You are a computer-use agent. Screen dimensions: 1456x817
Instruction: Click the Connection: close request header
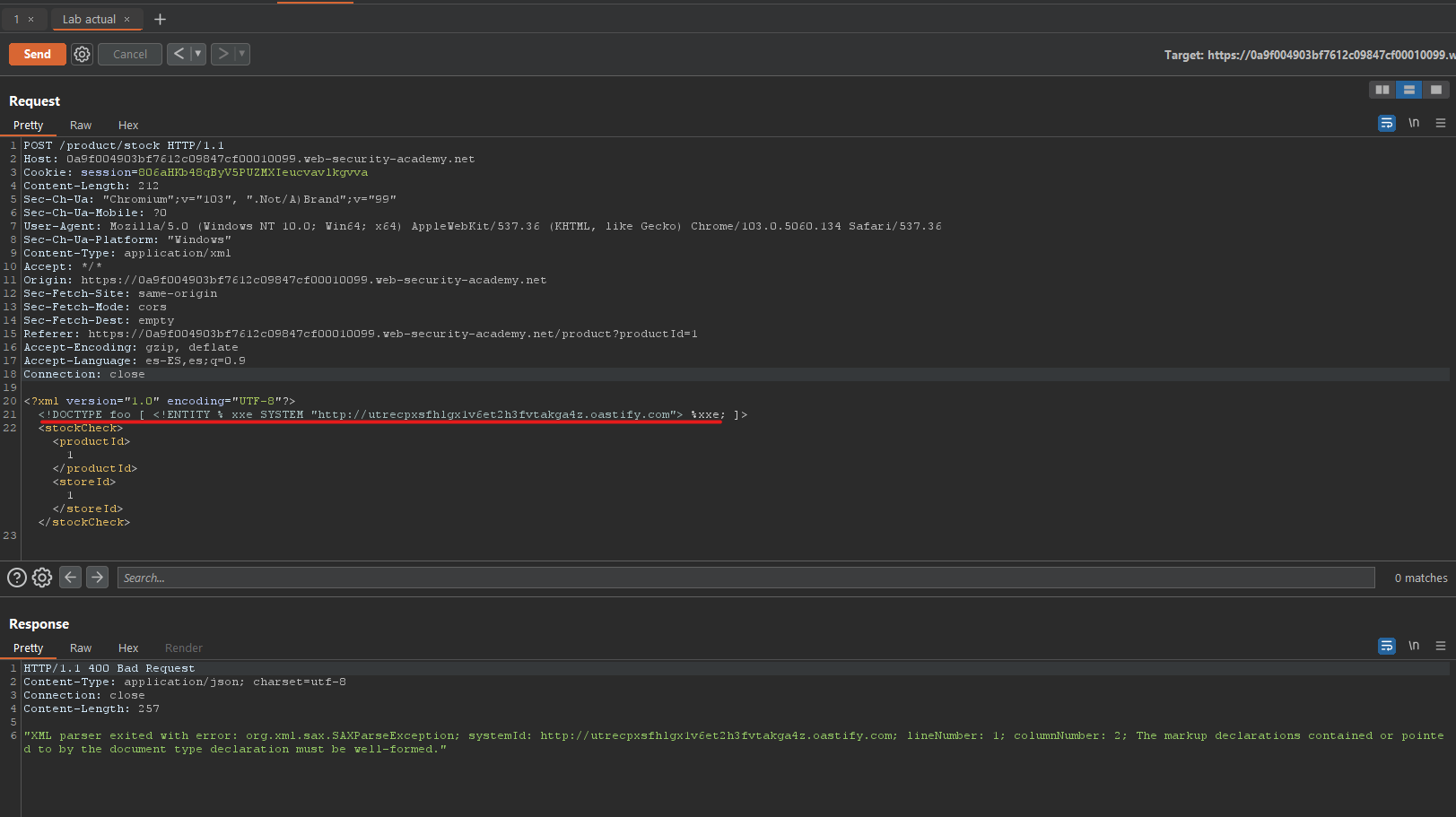[84, 374]
